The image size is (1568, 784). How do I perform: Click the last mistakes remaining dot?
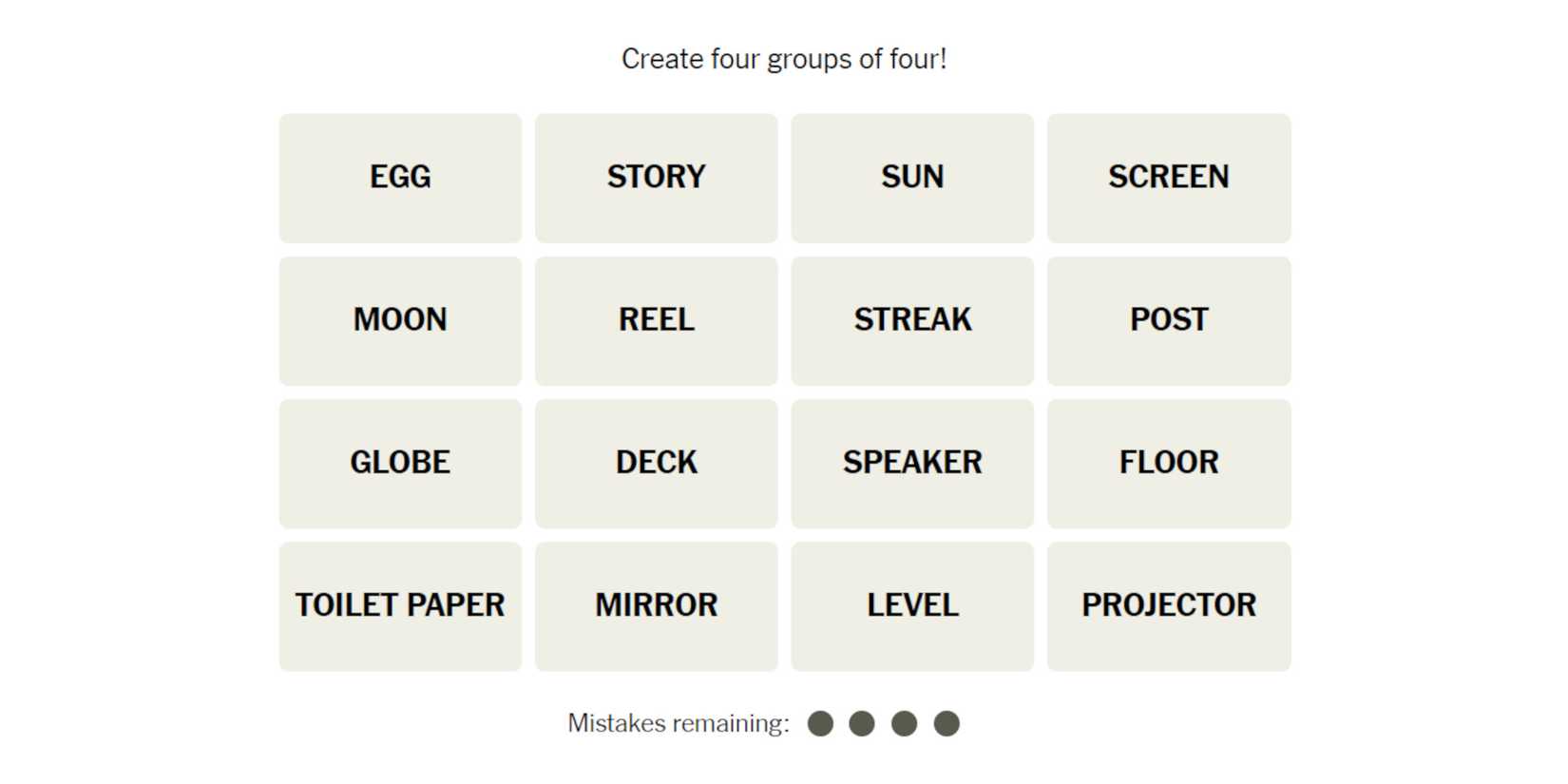947,724
